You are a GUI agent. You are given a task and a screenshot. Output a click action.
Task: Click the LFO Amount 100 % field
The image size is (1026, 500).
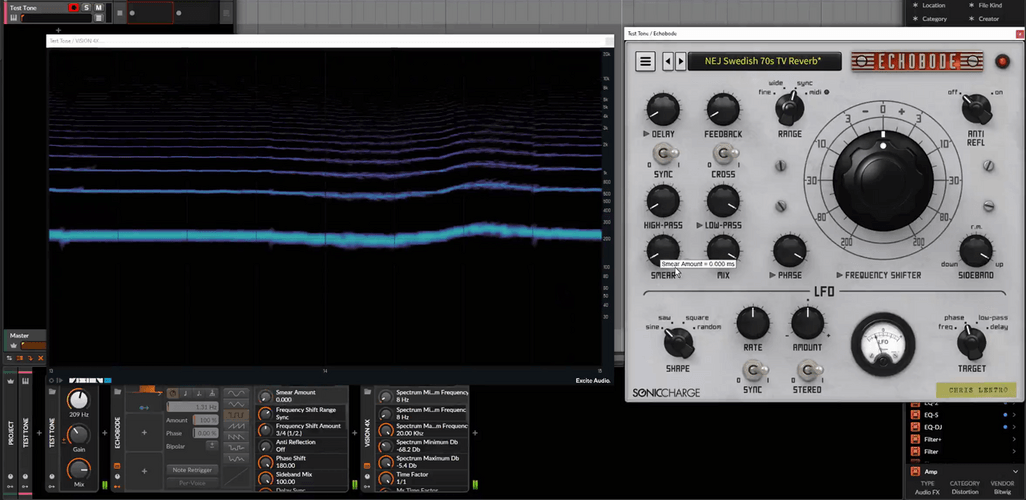pyautogui.click(x=205, y=420)
